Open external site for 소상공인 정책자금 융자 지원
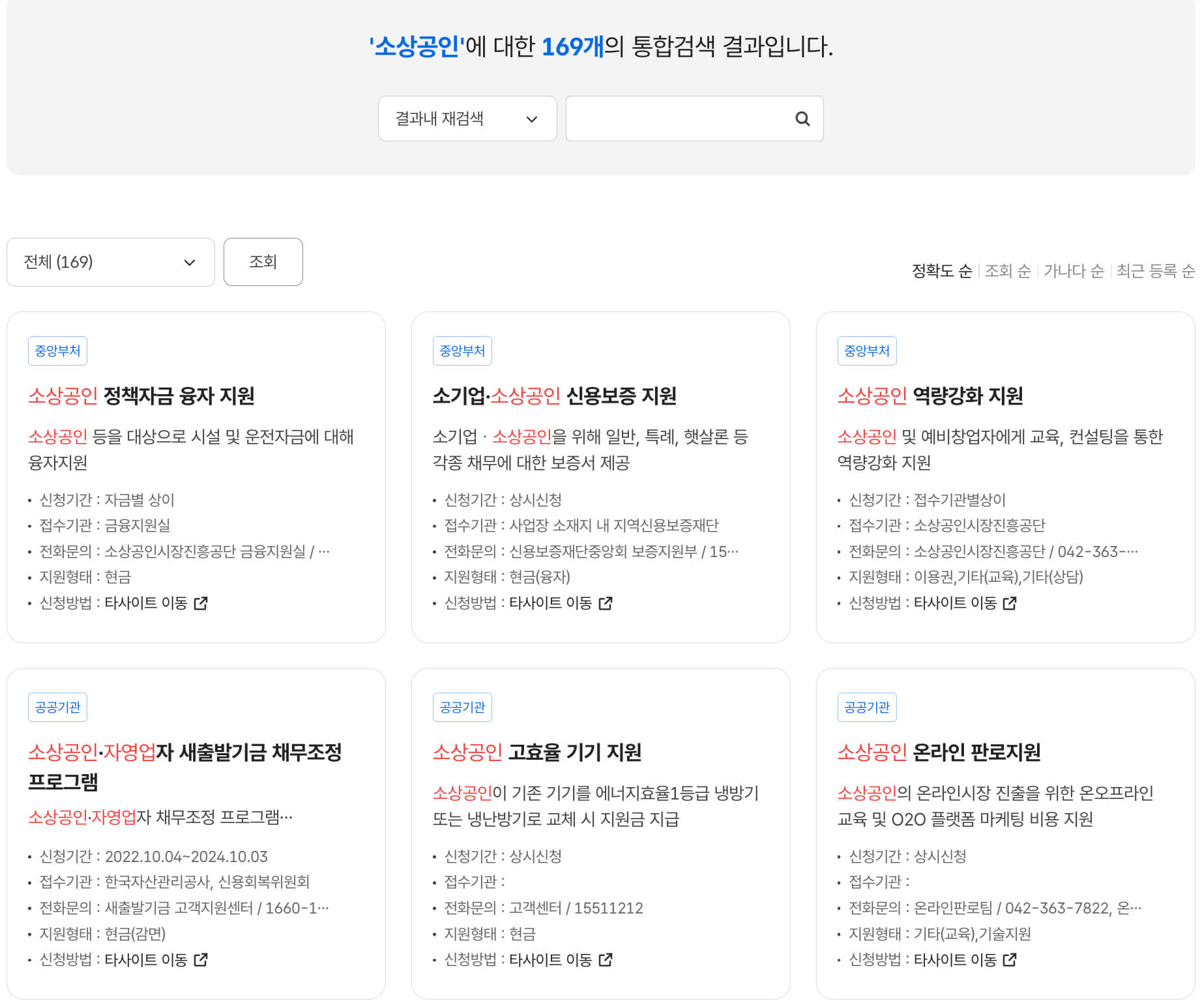 (x=202, y=603)
